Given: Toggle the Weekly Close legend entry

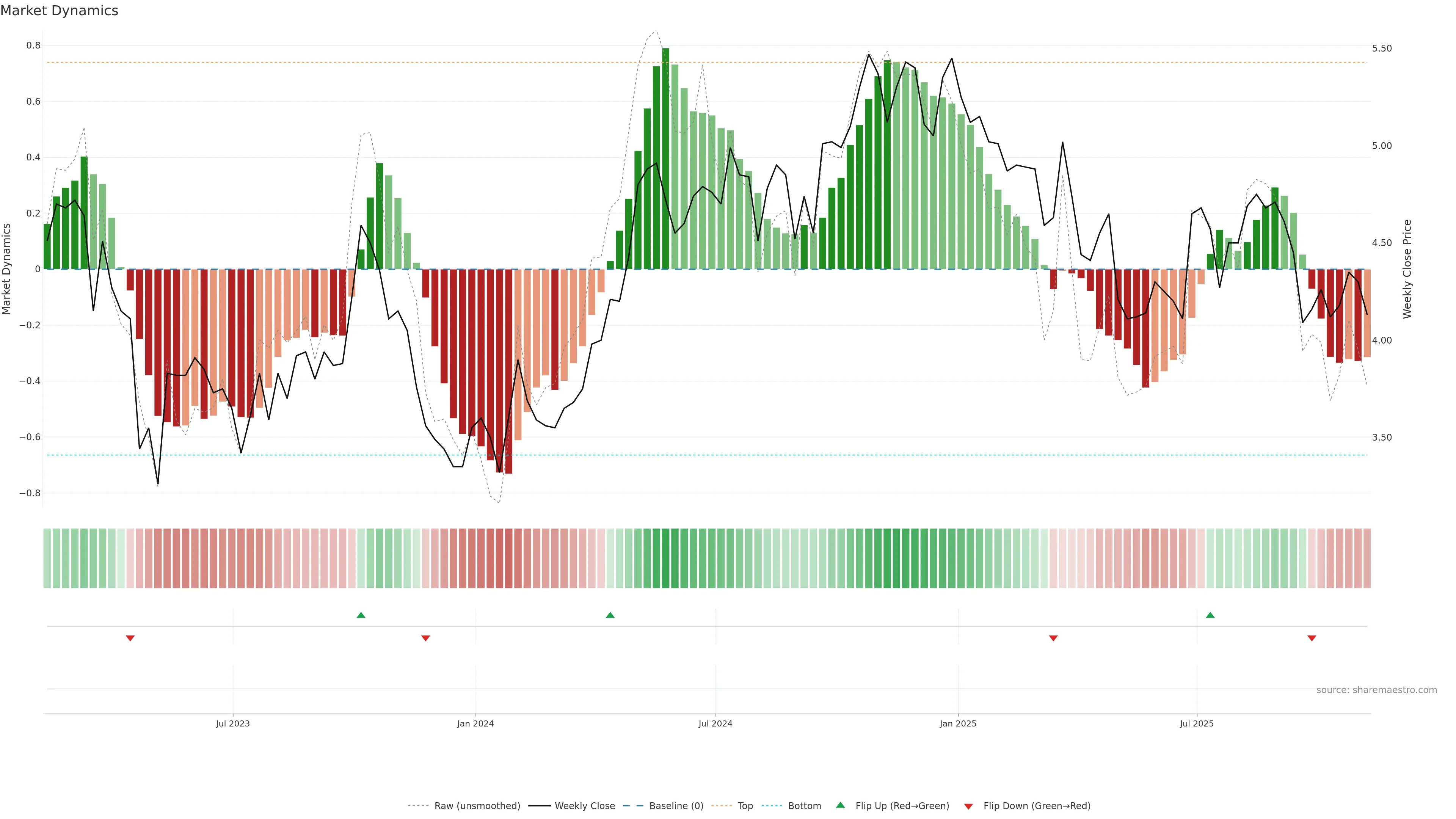Looking at the screenshot, I should (584, 806).
